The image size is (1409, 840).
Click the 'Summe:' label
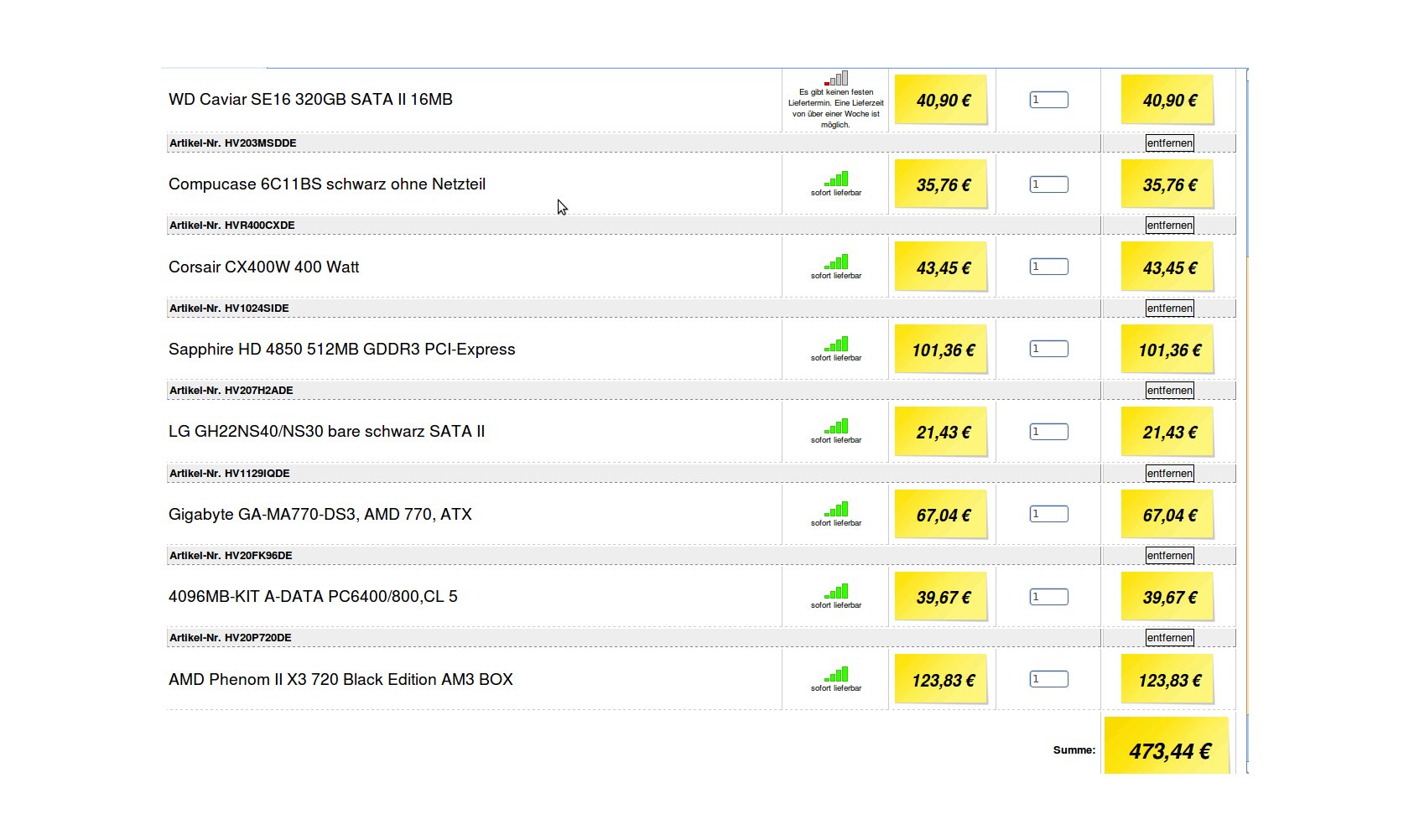click(1074, 750)
